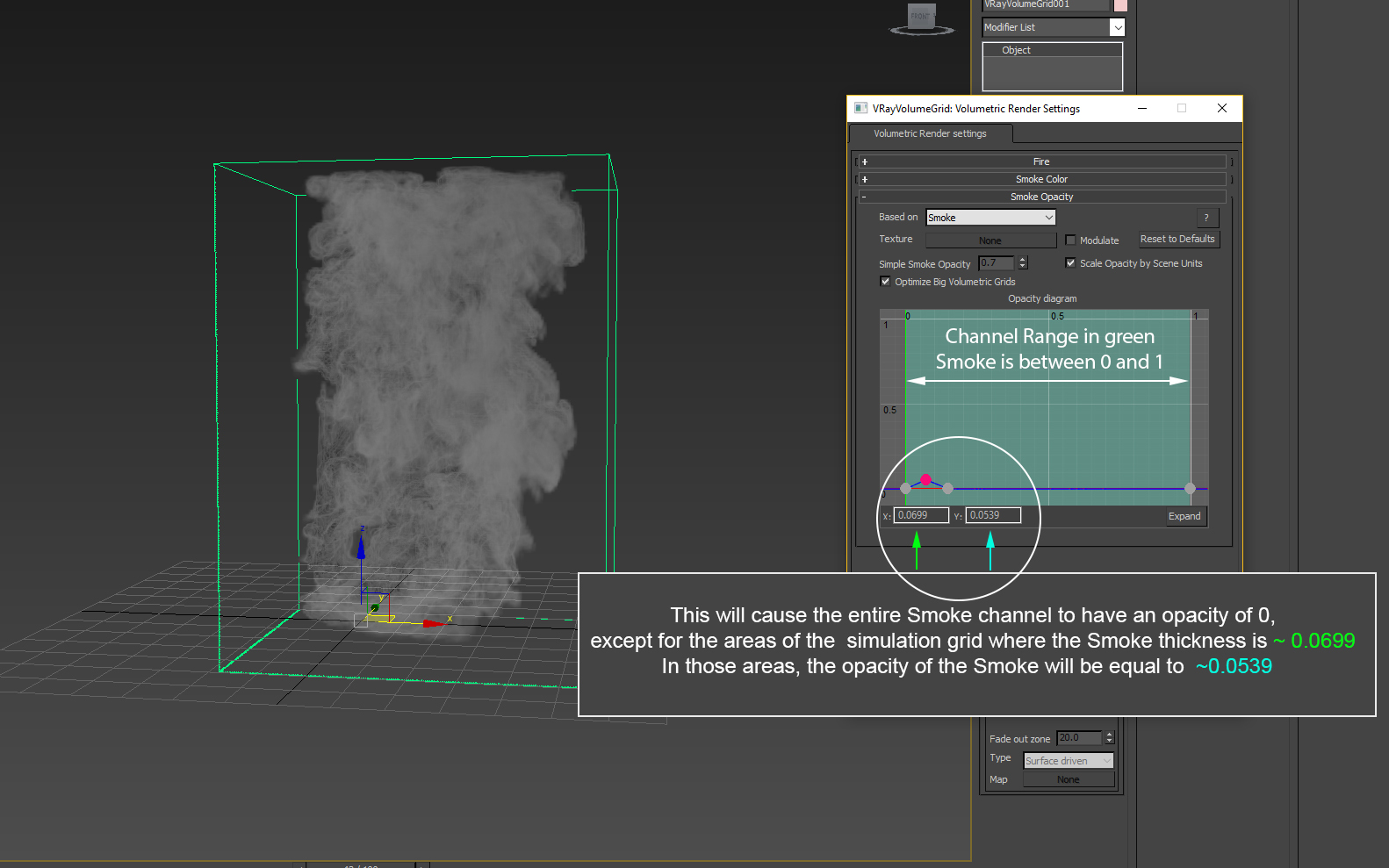Click the plus icon of the Smoke Color rollout
1389x868 pixels.
865,179
